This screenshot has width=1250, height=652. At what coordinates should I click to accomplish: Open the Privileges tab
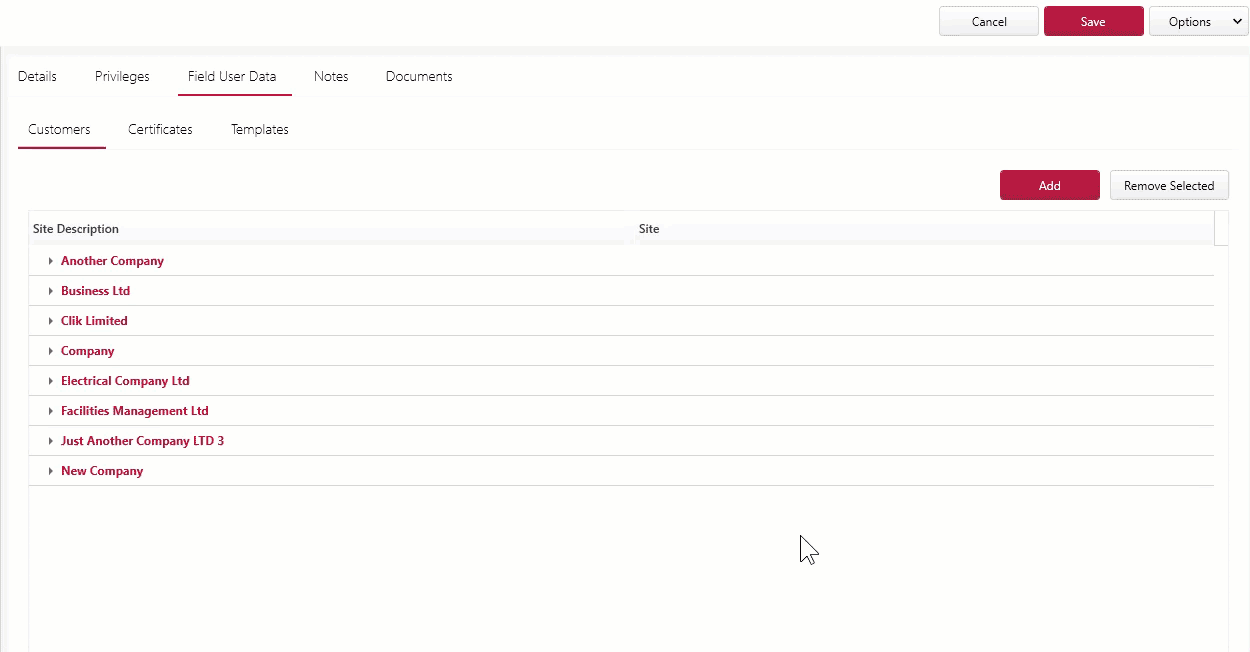(122, 76)
